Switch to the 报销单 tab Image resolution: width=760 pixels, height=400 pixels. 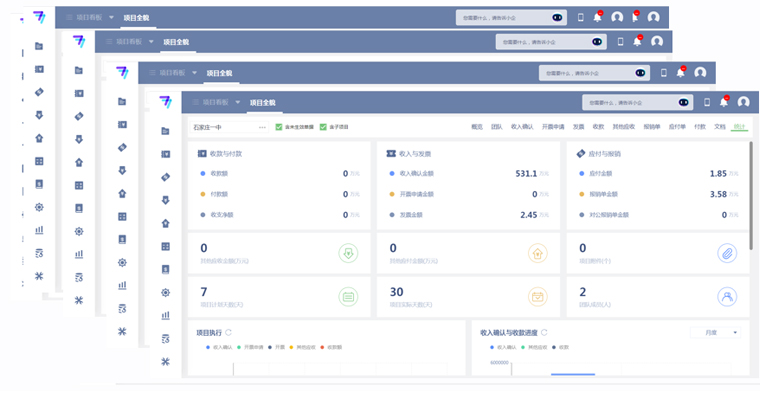pos(651,127)
